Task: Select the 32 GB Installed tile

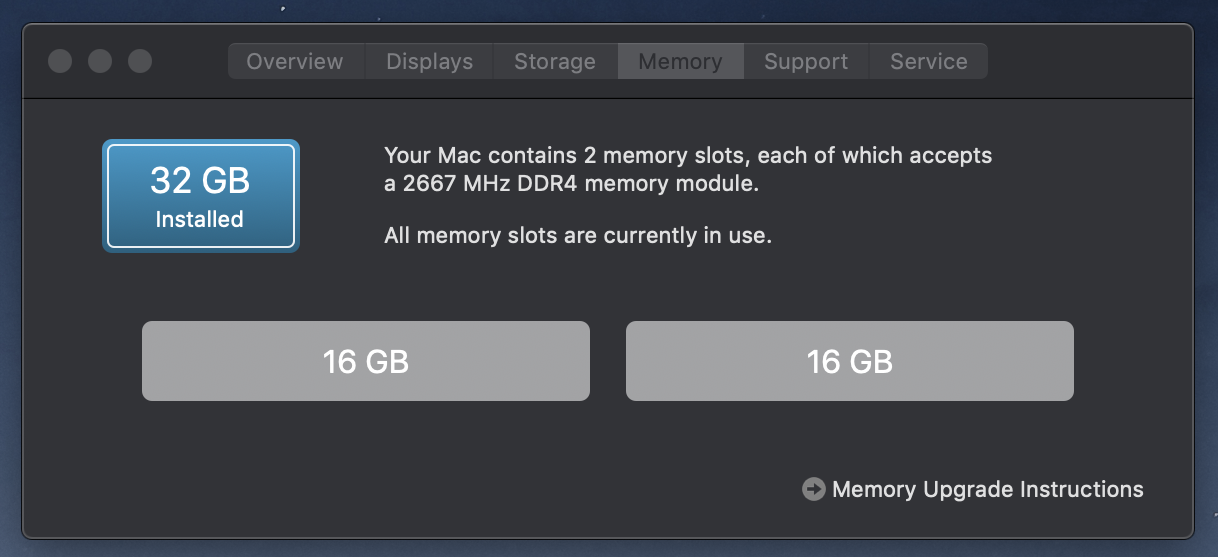Action: 200,195
